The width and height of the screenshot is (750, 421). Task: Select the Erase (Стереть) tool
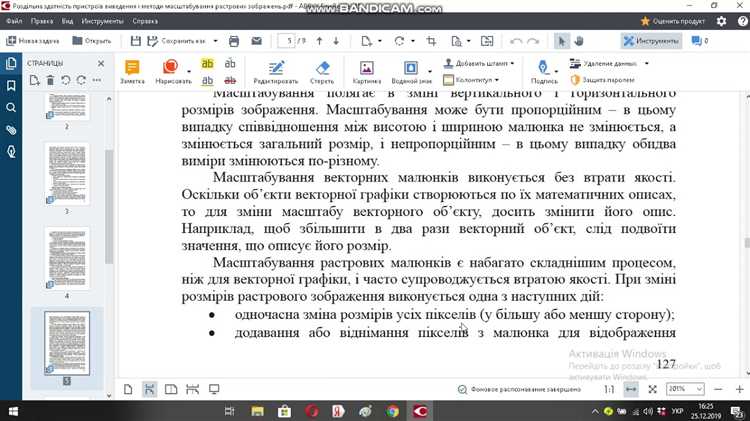click(322, 72)
